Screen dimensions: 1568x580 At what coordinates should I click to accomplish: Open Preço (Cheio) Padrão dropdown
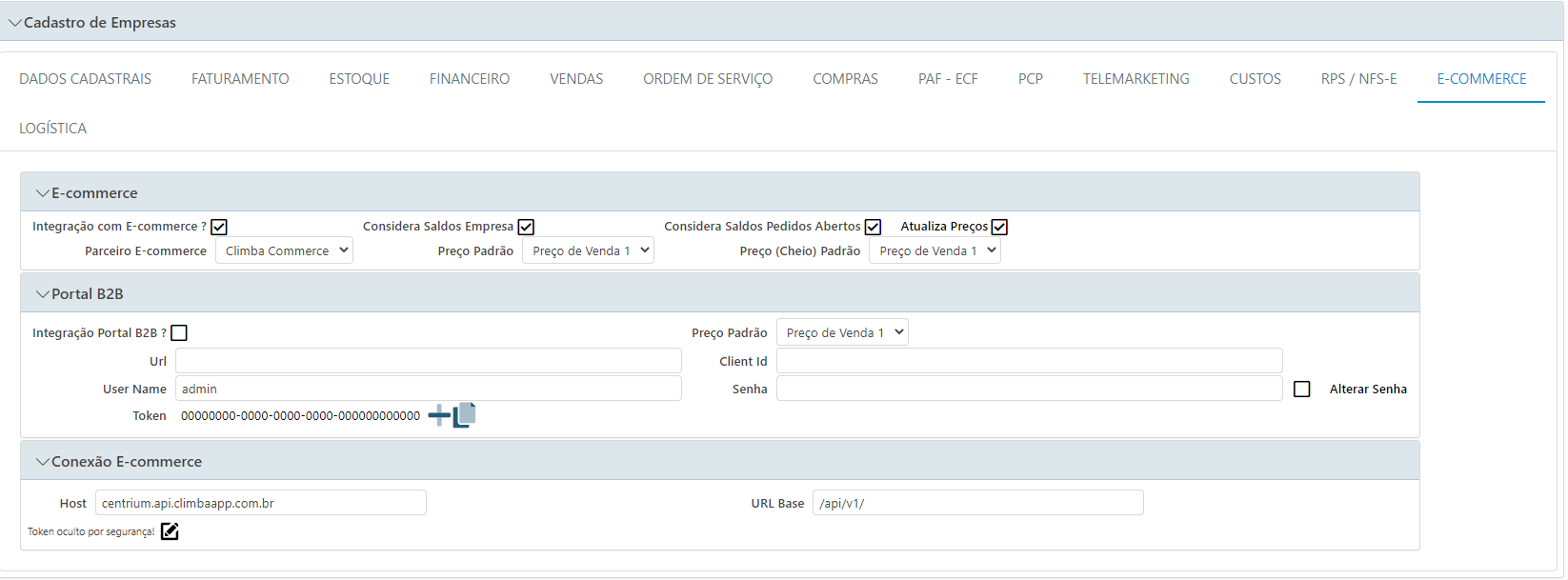point(935,250)
